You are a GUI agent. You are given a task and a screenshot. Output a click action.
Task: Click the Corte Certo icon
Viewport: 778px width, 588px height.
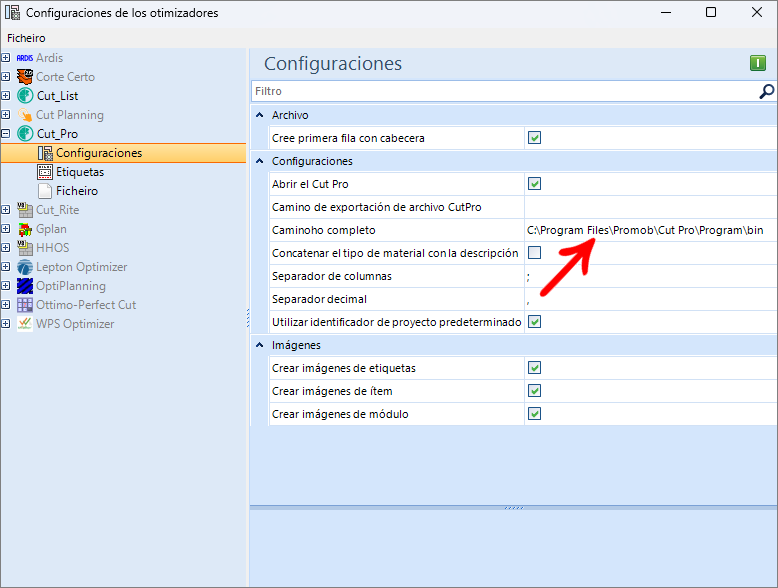point(25,77)
